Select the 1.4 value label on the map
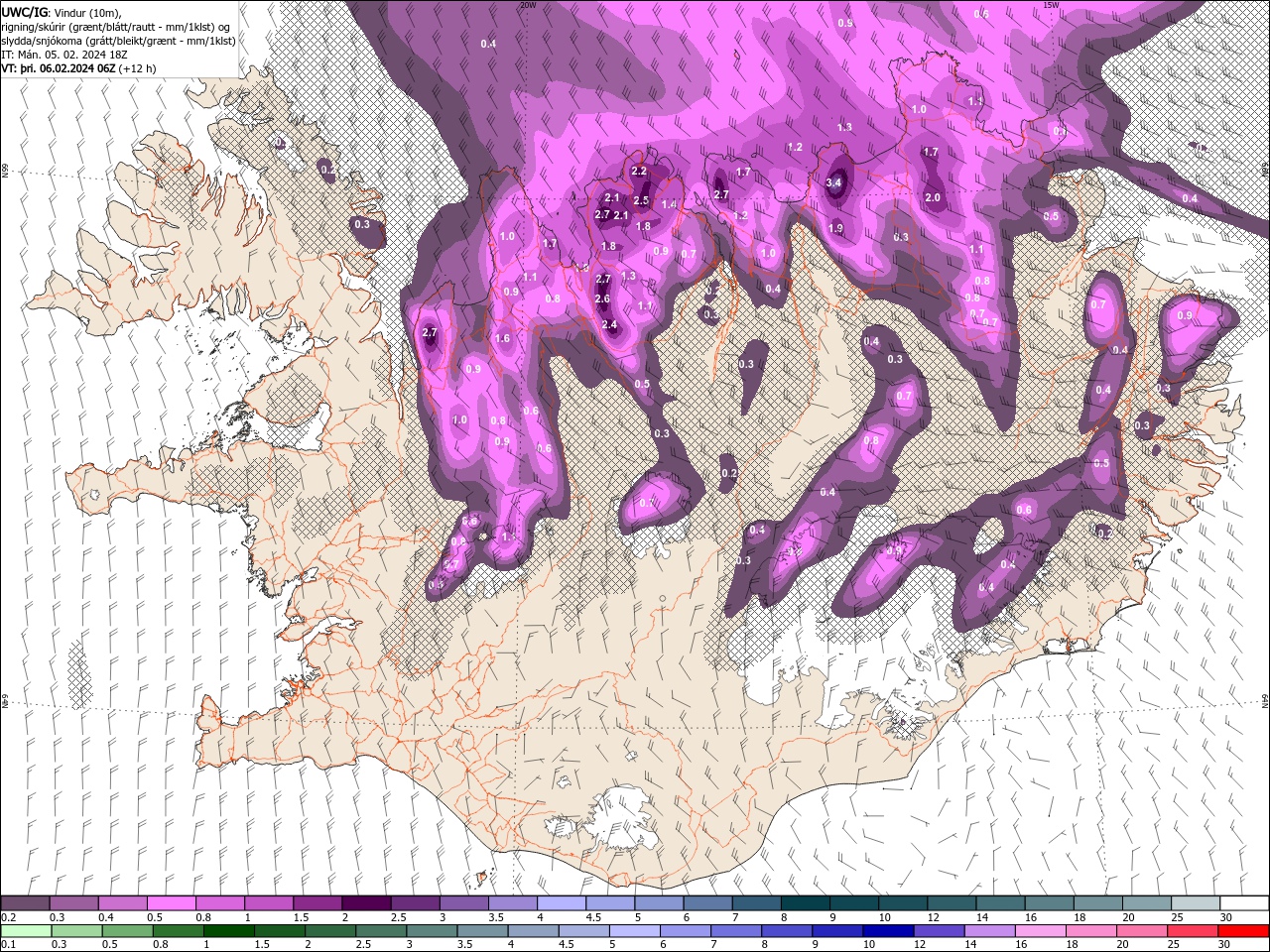 669,205
